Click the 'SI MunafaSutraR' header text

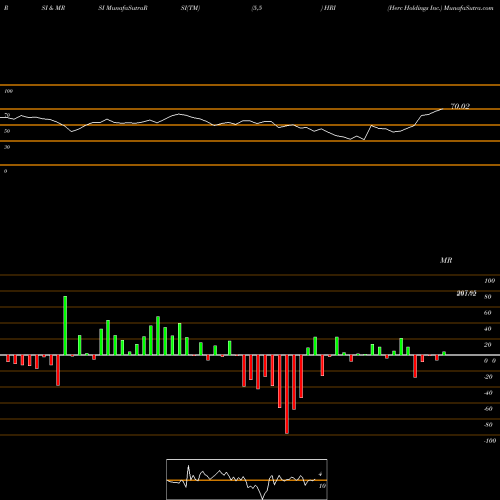tap(123, 8)
